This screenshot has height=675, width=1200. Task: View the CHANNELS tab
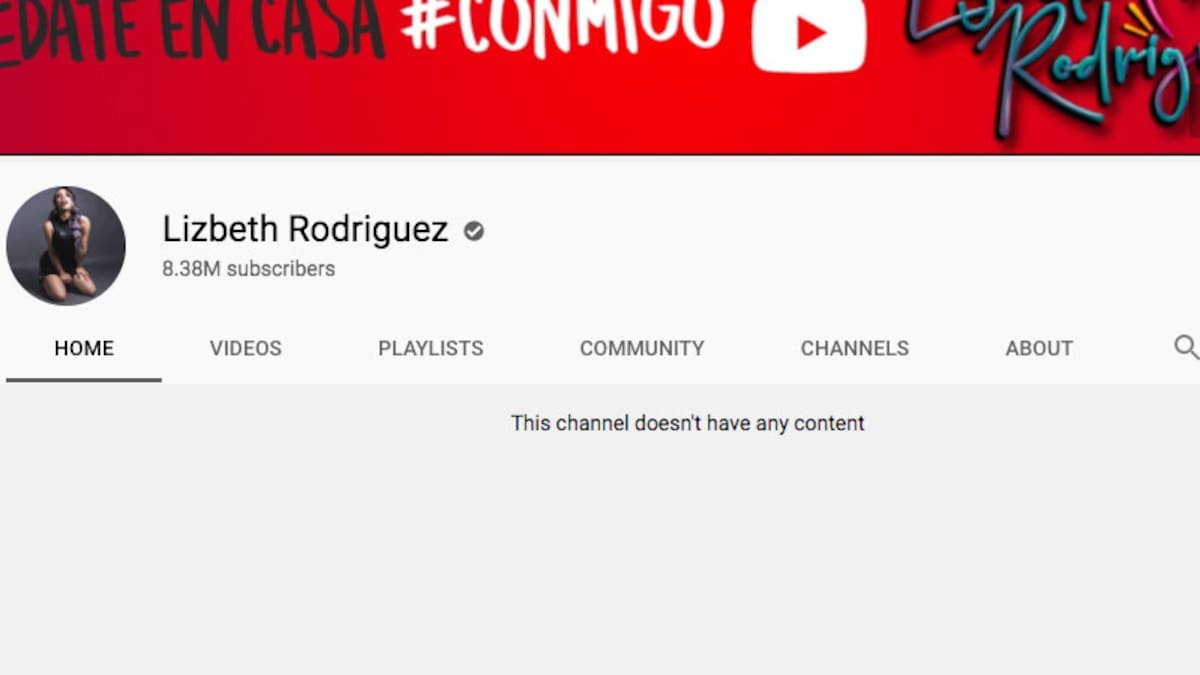click(x=854, y=348)
